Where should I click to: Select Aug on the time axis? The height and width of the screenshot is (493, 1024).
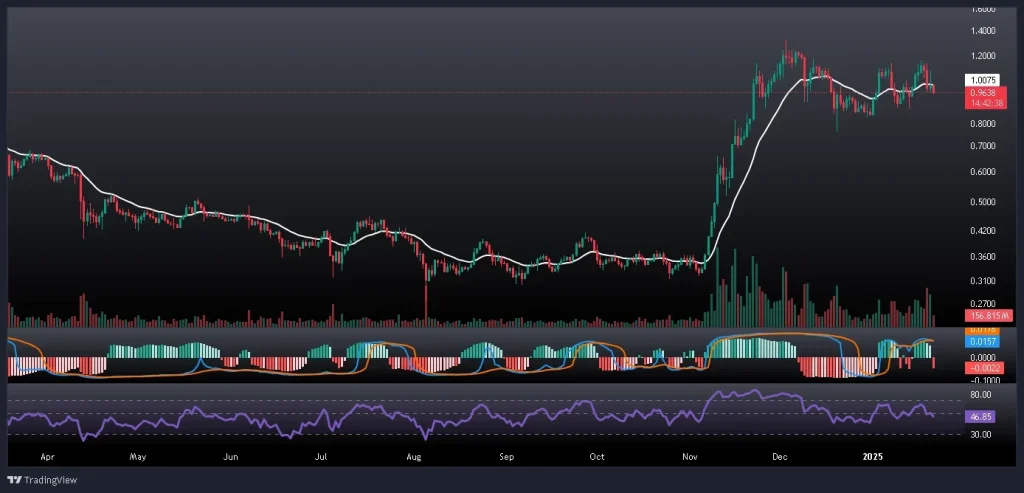pyautogui.click(x=414, y=455)
